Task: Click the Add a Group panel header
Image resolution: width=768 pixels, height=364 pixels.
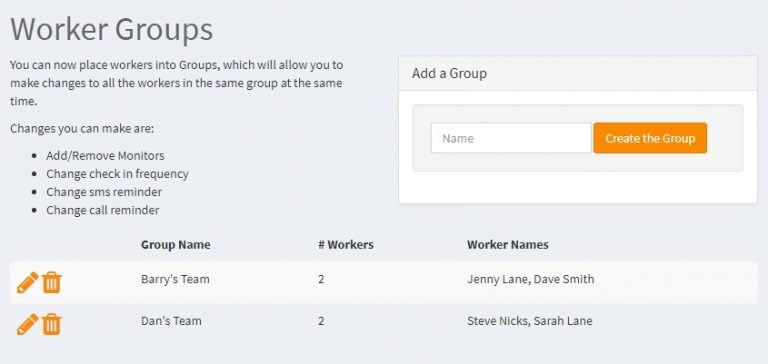Action: coord(578,73)
